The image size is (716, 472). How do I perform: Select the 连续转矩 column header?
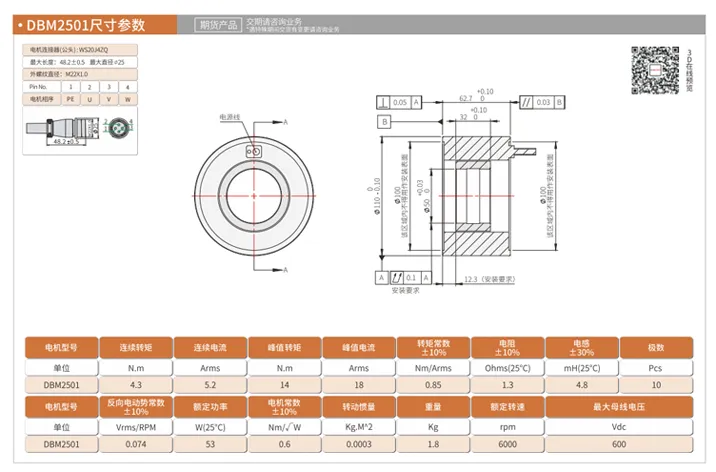pos(139,346)
